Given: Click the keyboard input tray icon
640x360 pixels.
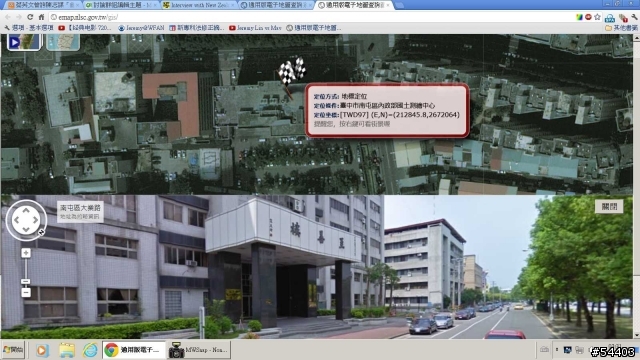Looking at the screenshot, I should click(544, 350).
